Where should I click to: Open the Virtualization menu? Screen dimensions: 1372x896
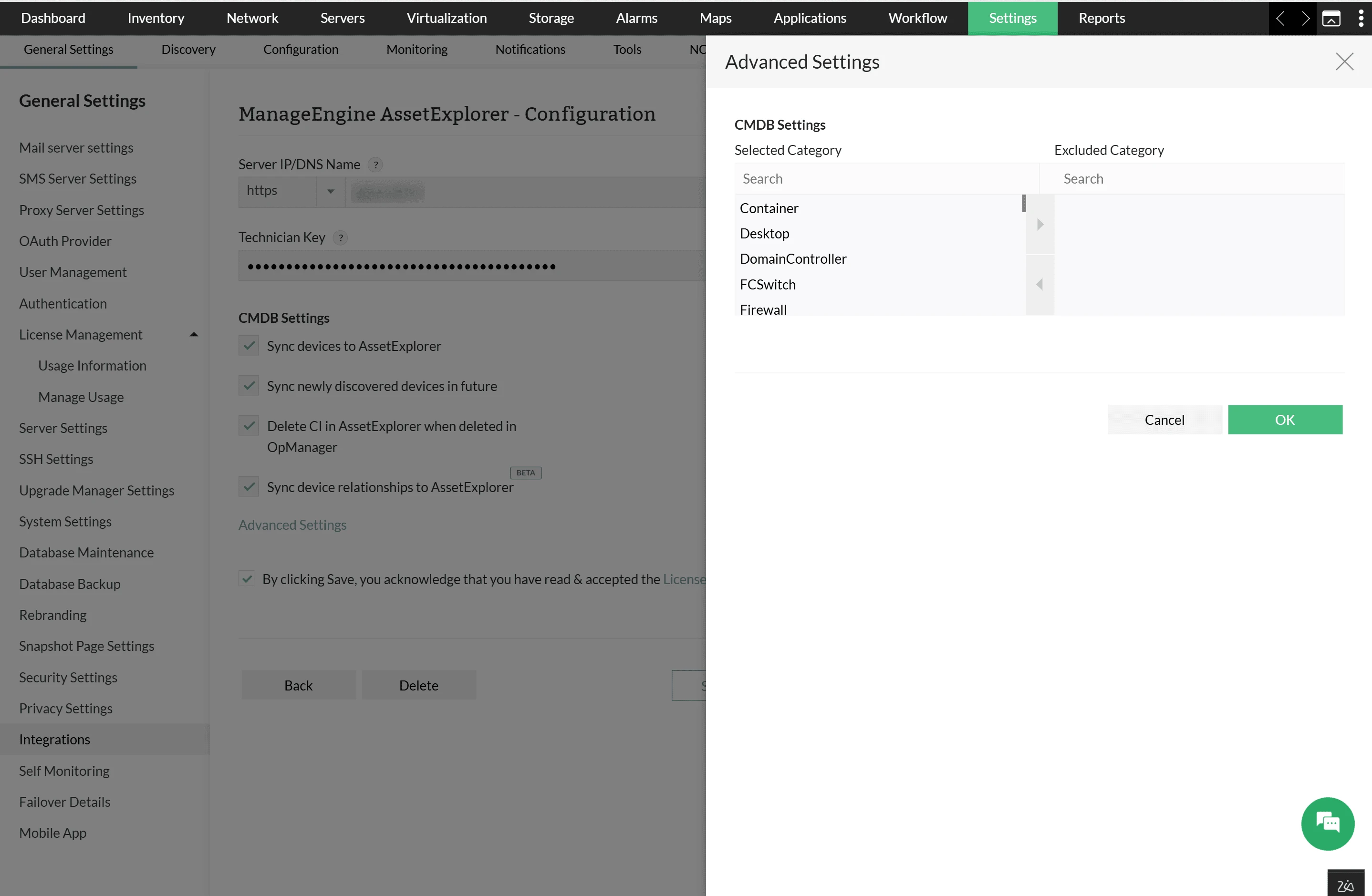447,18
